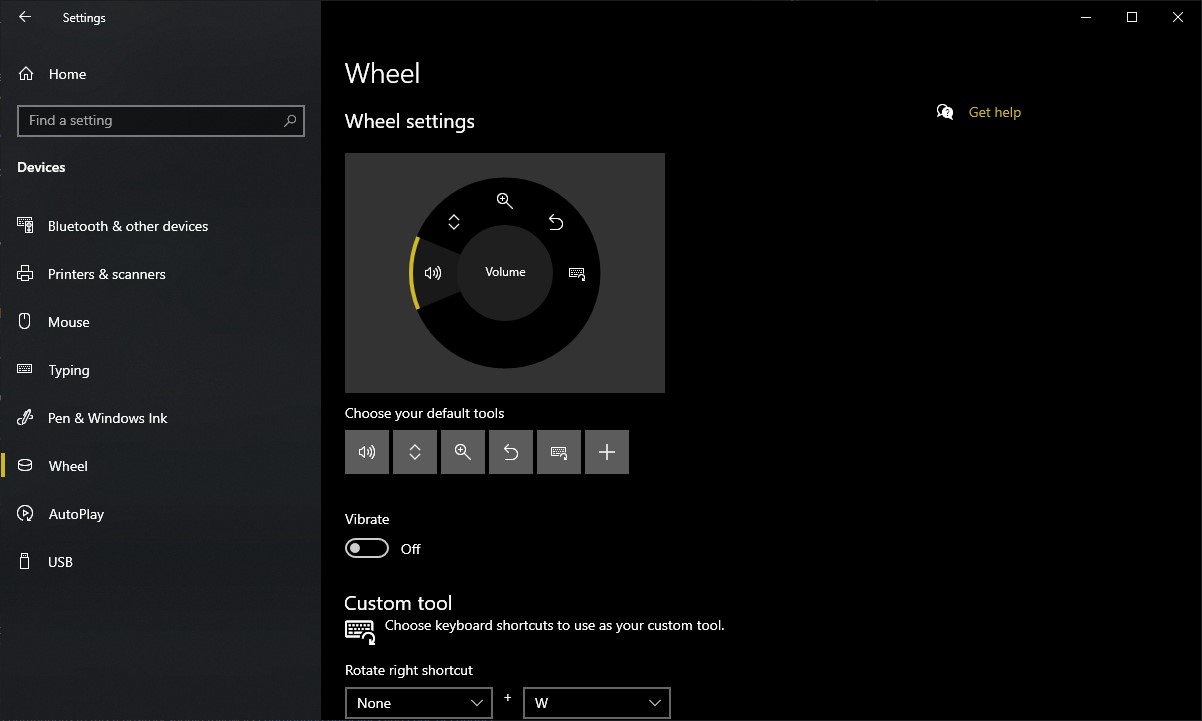
Task: Click the Get help link
Action: 994,112
